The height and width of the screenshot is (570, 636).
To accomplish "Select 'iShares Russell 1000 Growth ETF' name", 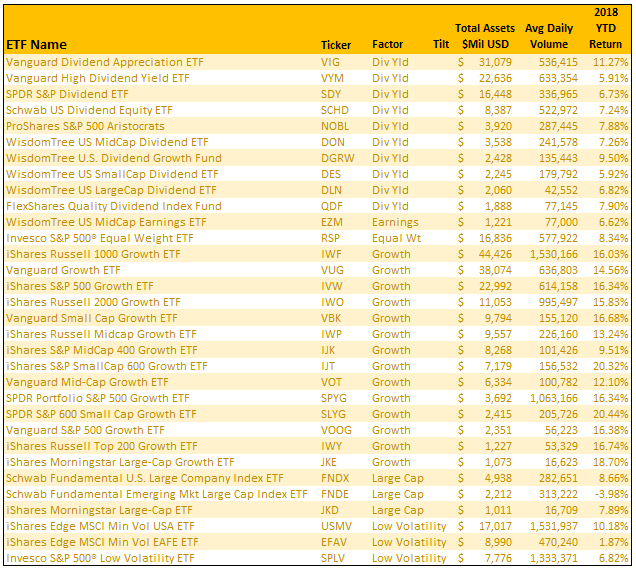I will coord(93,254).
